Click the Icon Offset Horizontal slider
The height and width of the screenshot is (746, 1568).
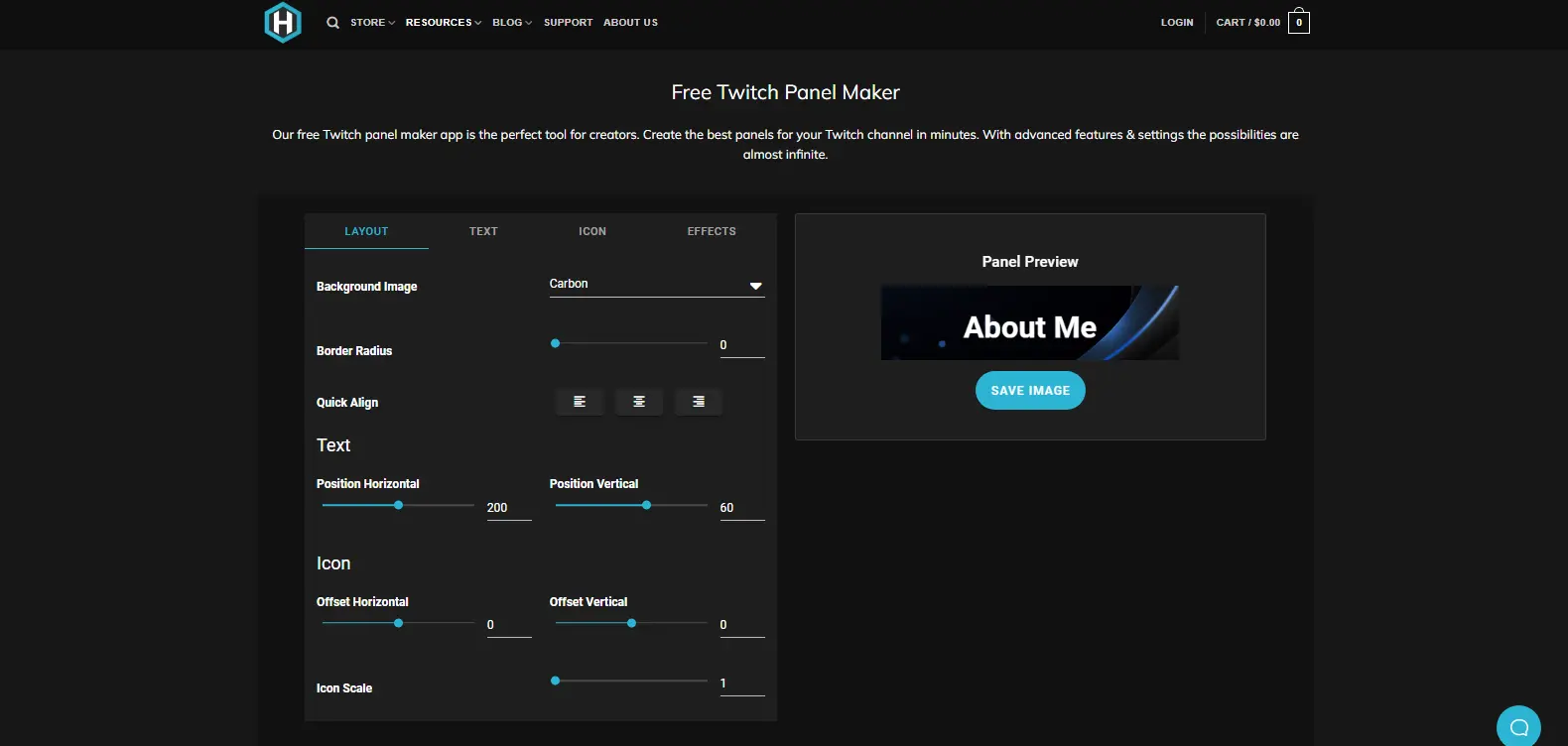click(x=398, y=623)
